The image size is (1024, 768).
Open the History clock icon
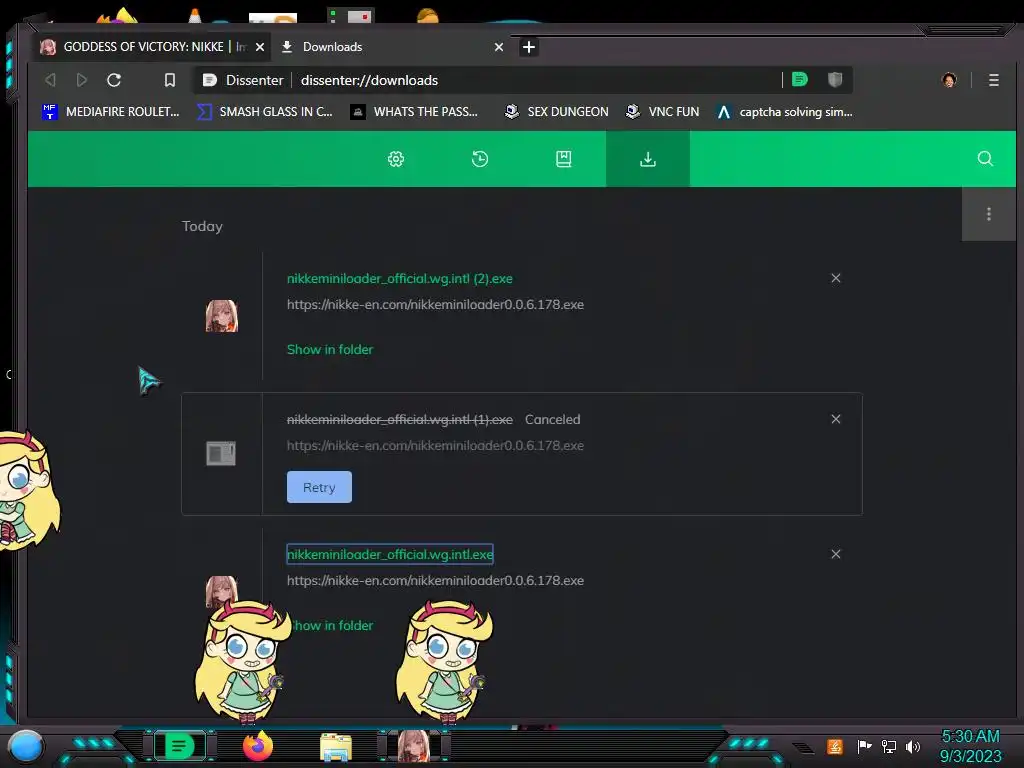click(480, 159)
